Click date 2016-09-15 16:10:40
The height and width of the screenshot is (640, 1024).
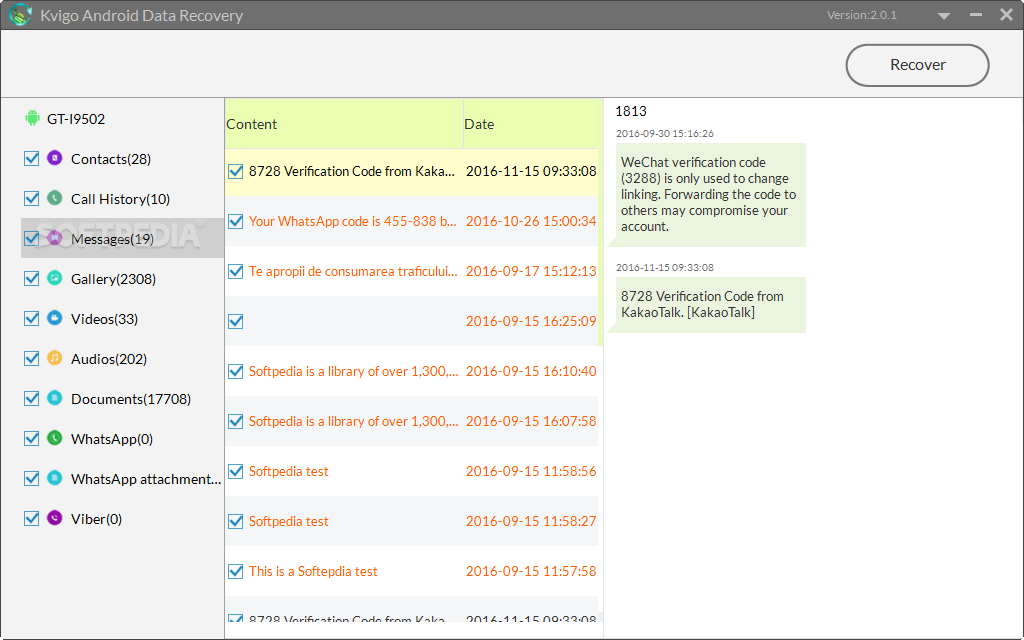tap(531, 371)
